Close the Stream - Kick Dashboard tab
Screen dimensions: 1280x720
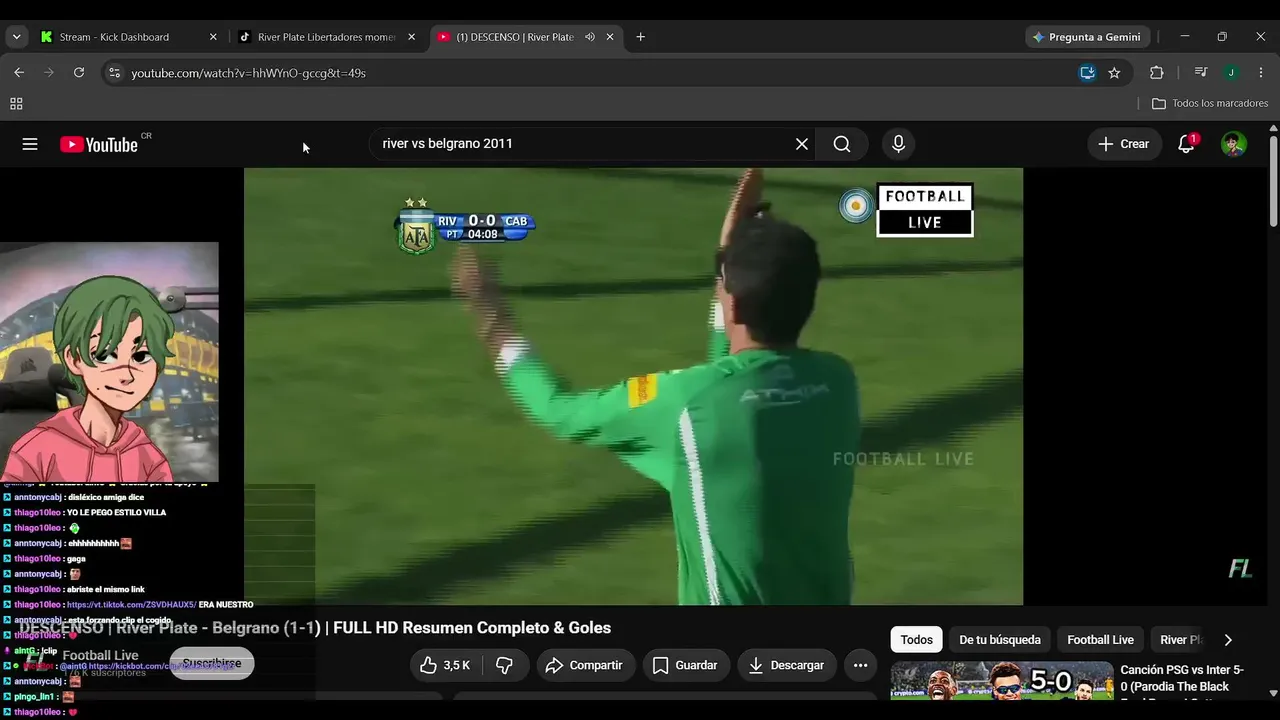click(x=213, y=37)
